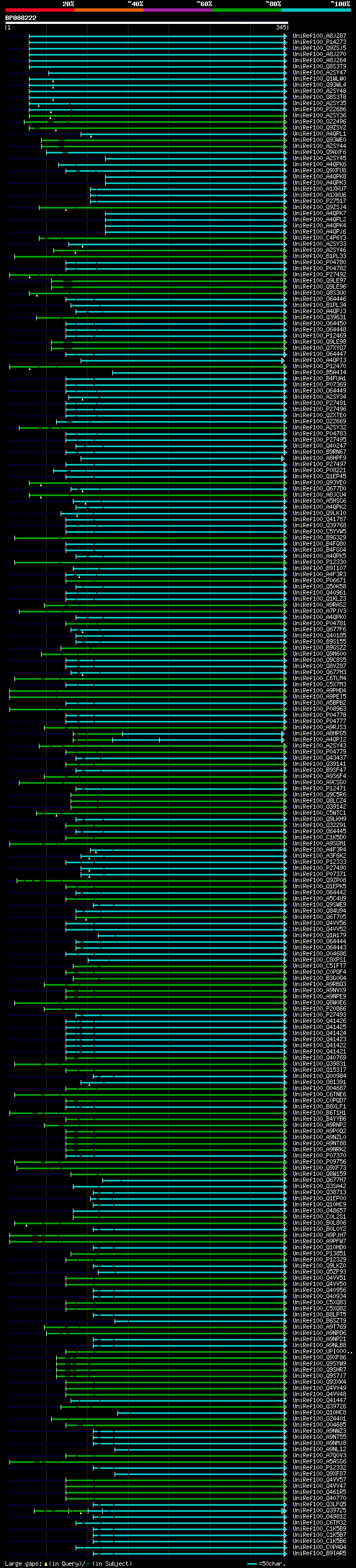356x1568 pixels.
Task: Open the UniRef100_A8J287 hit link
Action: [x=319, y=36]
